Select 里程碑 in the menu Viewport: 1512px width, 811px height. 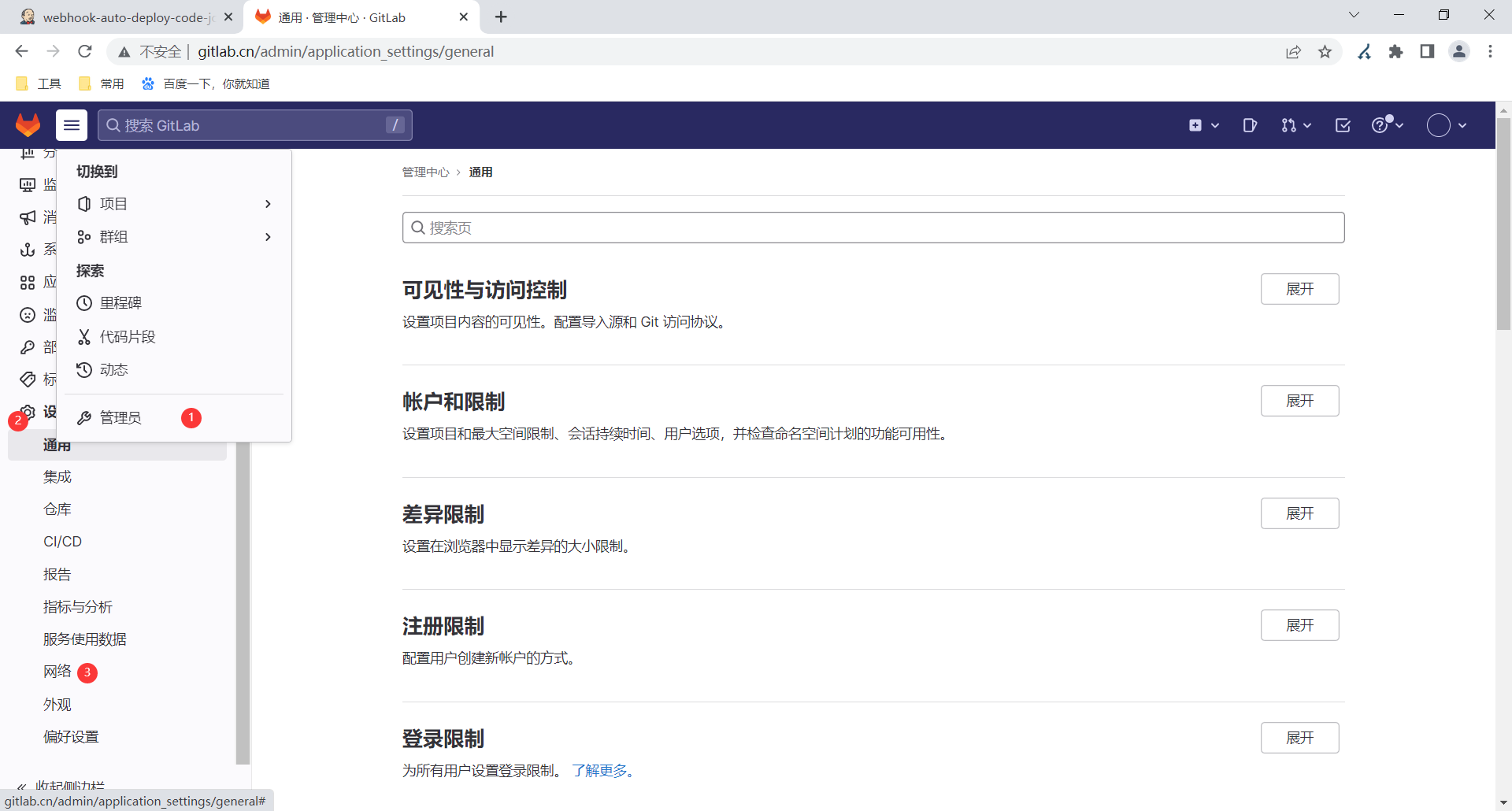point(174,303)
